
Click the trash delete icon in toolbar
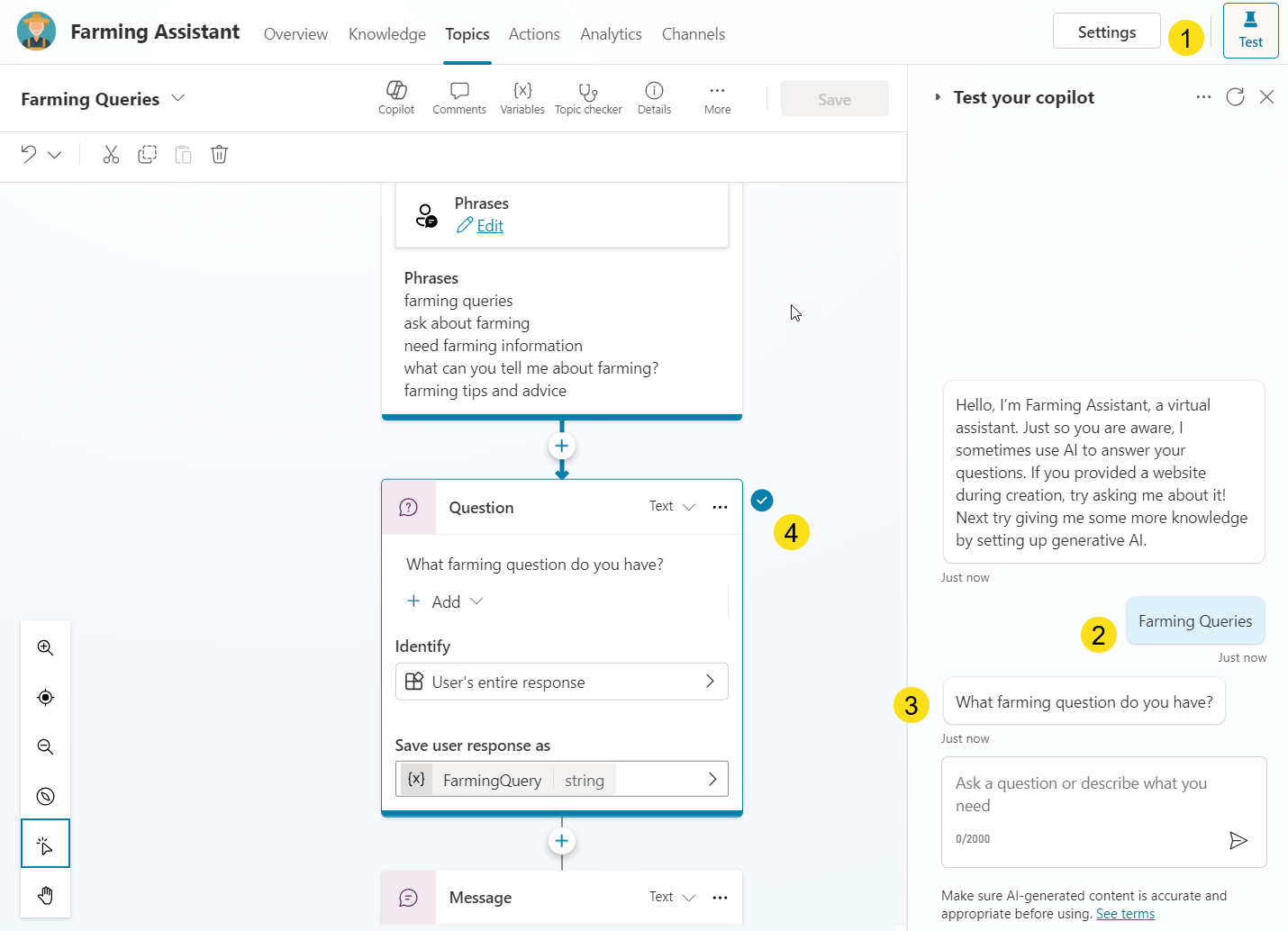click(x=219, y=155)
